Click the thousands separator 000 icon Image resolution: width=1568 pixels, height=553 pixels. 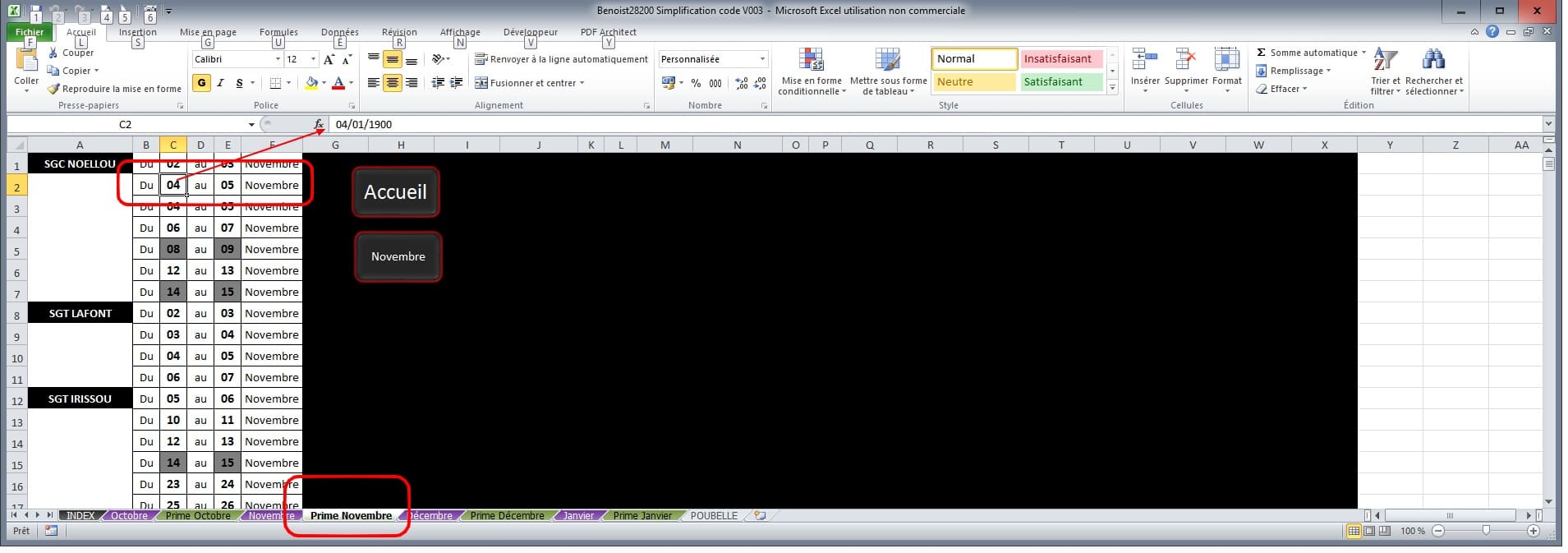[x=715, y=83]
